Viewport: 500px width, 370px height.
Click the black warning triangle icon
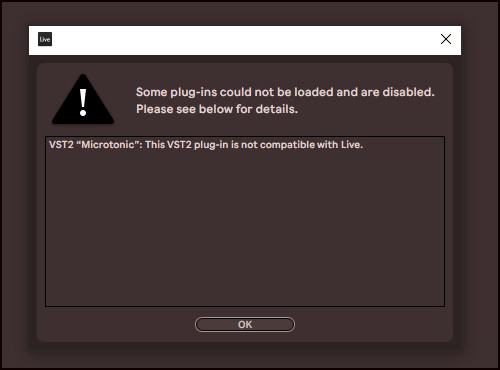(x=83, y=99)
